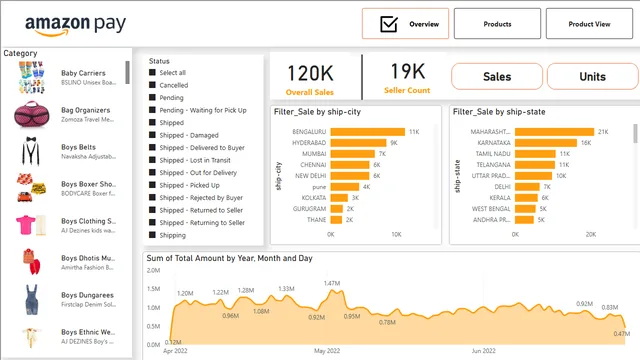This screenshot has width=640, height=360.
Task: Click the Status slicer header
Action: pos(159,61)
